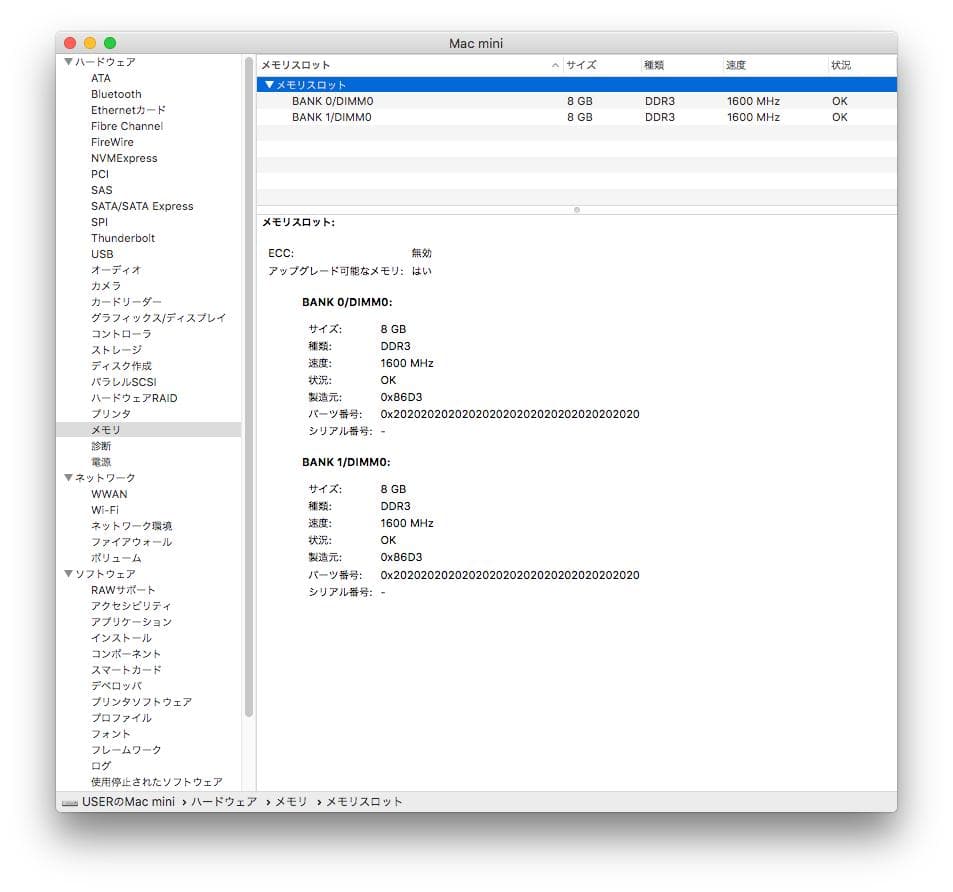Select プロファイル in the sidebar
This screenshot has width=953, height=892.
click(121, 718)
